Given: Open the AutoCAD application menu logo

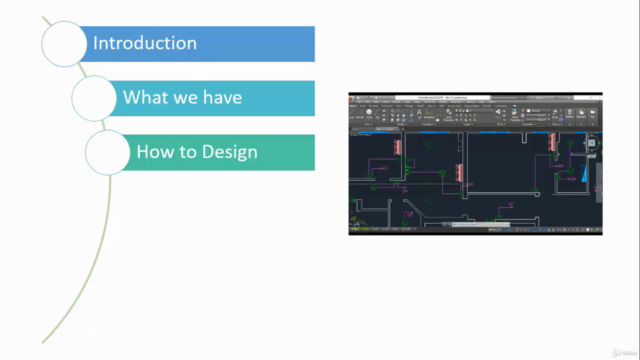Looking at the screenshot, I should coord(351,99).
